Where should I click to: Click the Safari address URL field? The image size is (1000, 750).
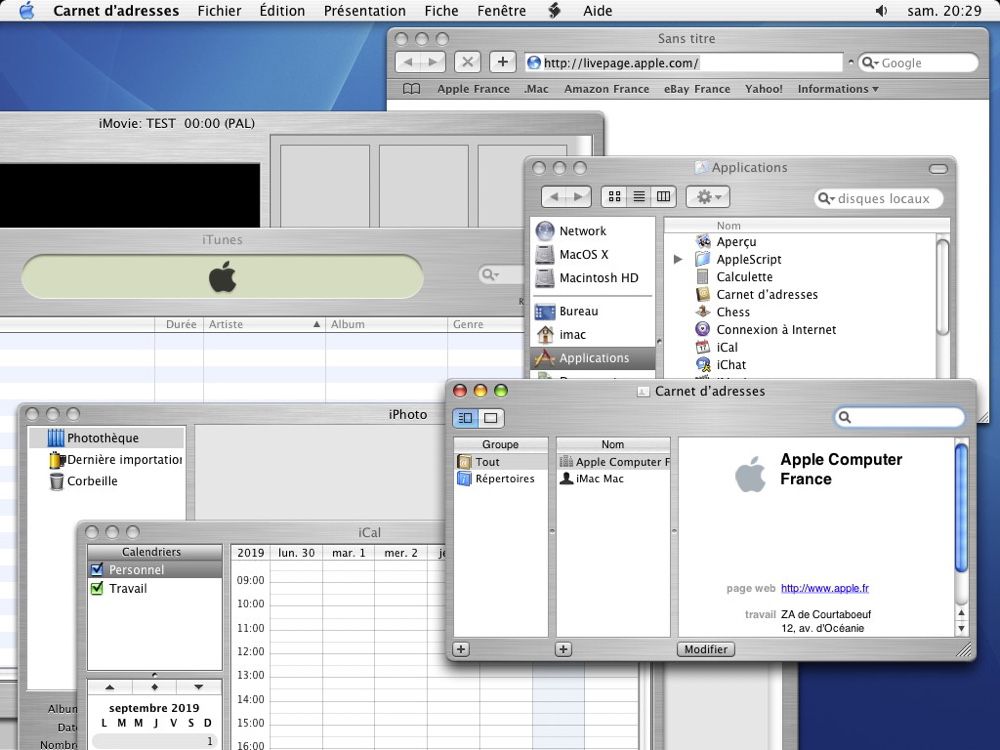click(684, 62)
